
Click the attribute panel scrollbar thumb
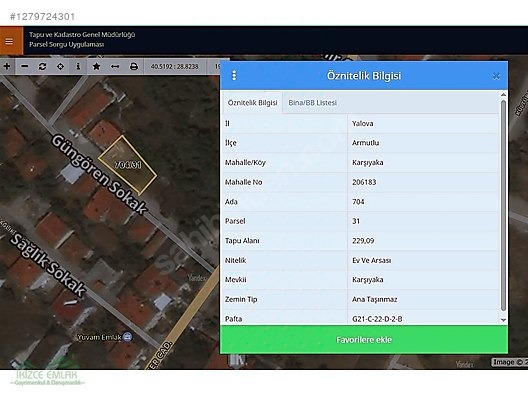coord(503,205)
